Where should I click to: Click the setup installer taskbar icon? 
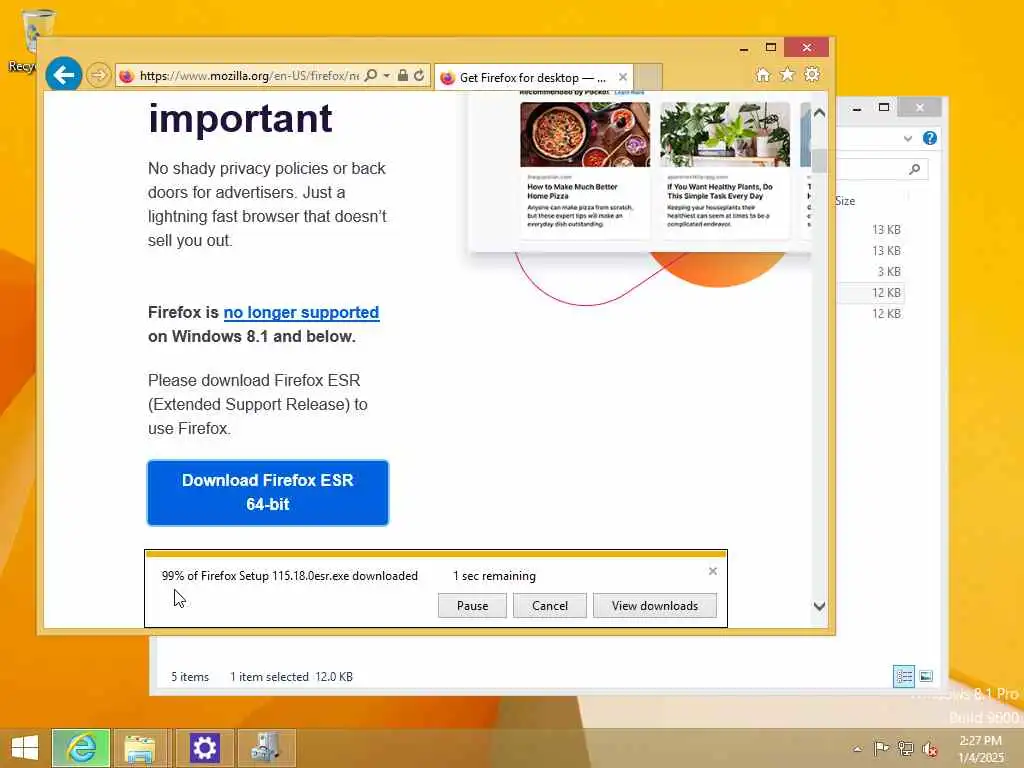coord(266,748)
